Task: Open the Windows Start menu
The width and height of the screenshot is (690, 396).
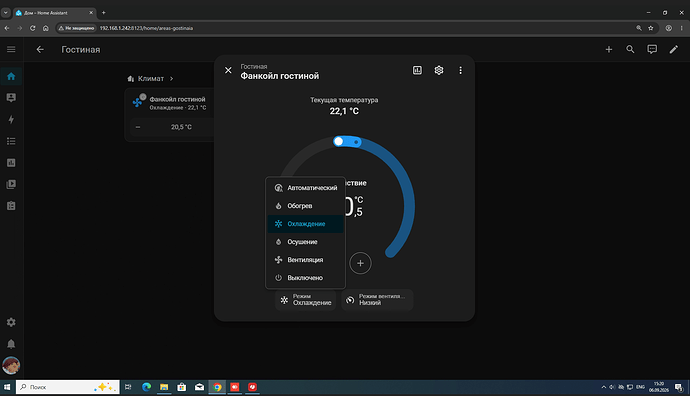Action: 7,387
